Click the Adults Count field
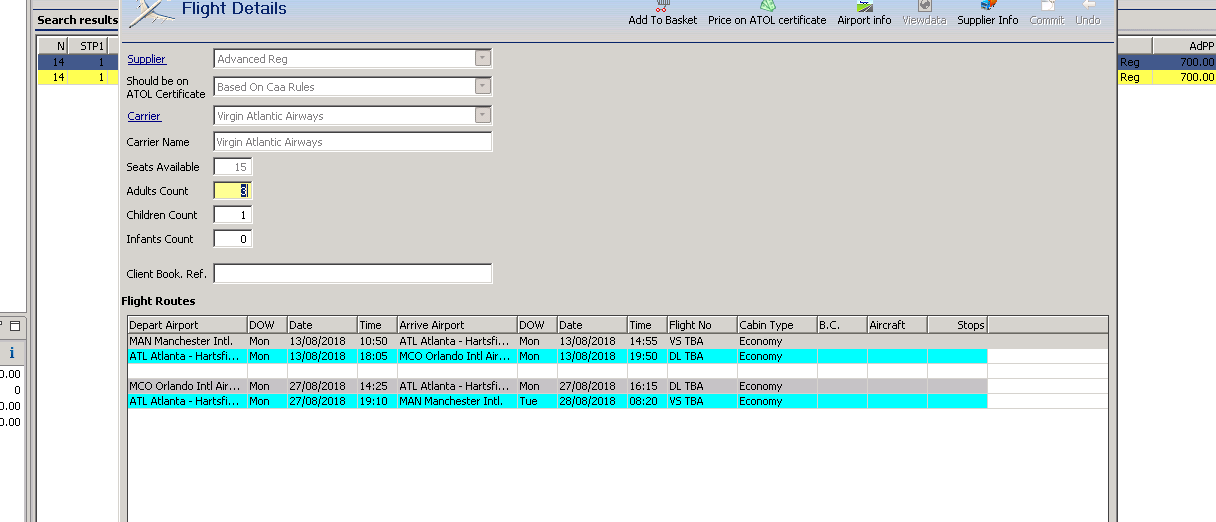This screenshot has width=1216, height=522. tap(233, 191)
